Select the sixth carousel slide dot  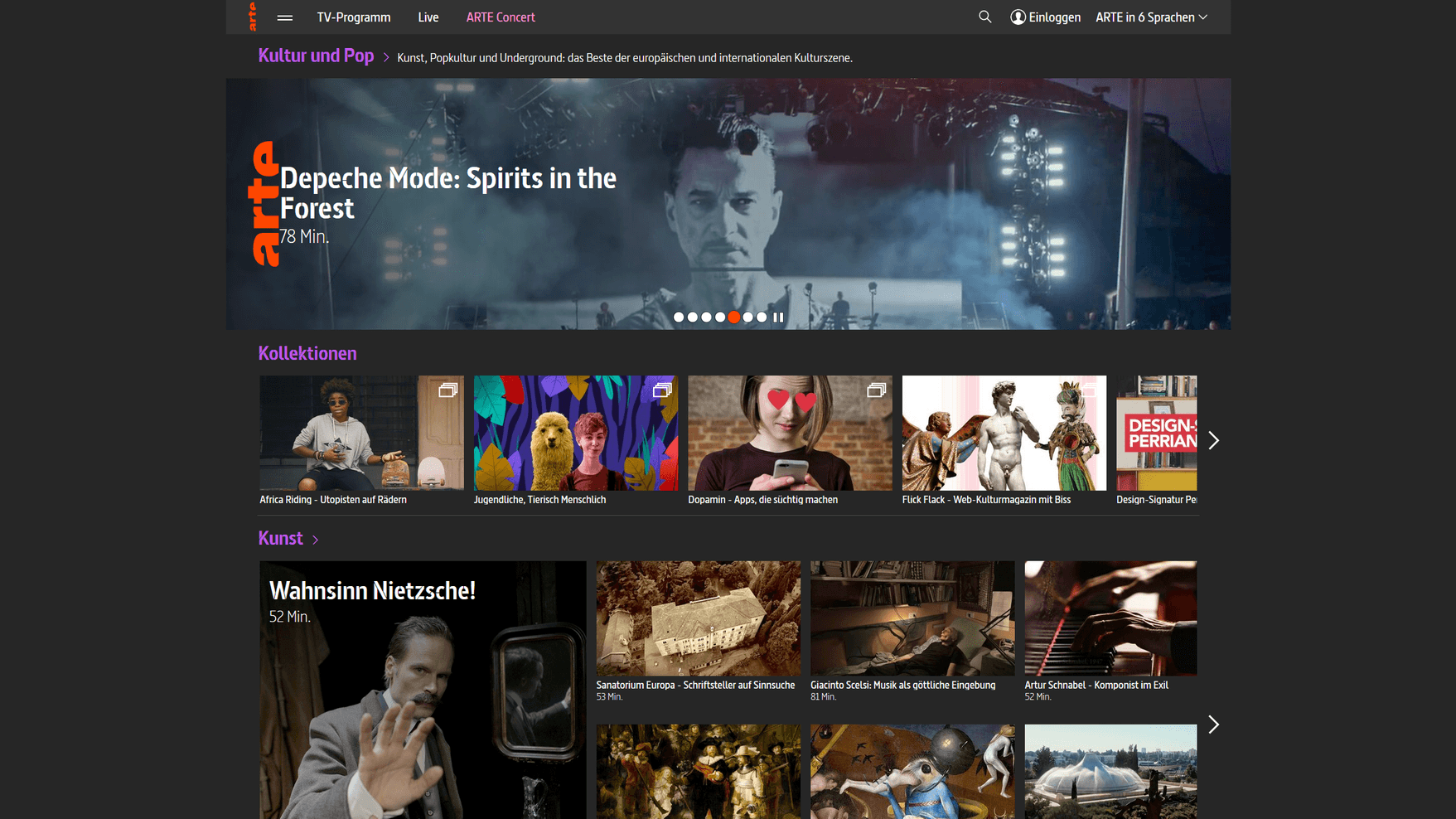748,317
